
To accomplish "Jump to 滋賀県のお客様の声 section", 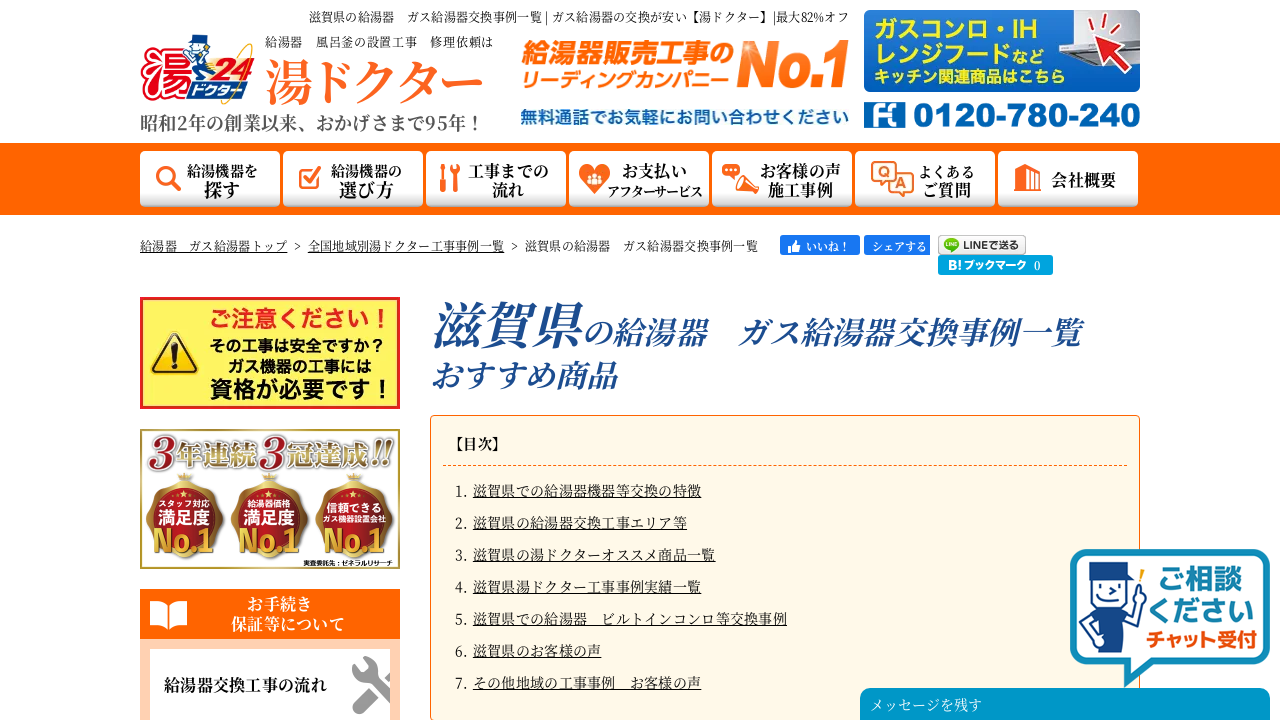I will tap(536, 651).
